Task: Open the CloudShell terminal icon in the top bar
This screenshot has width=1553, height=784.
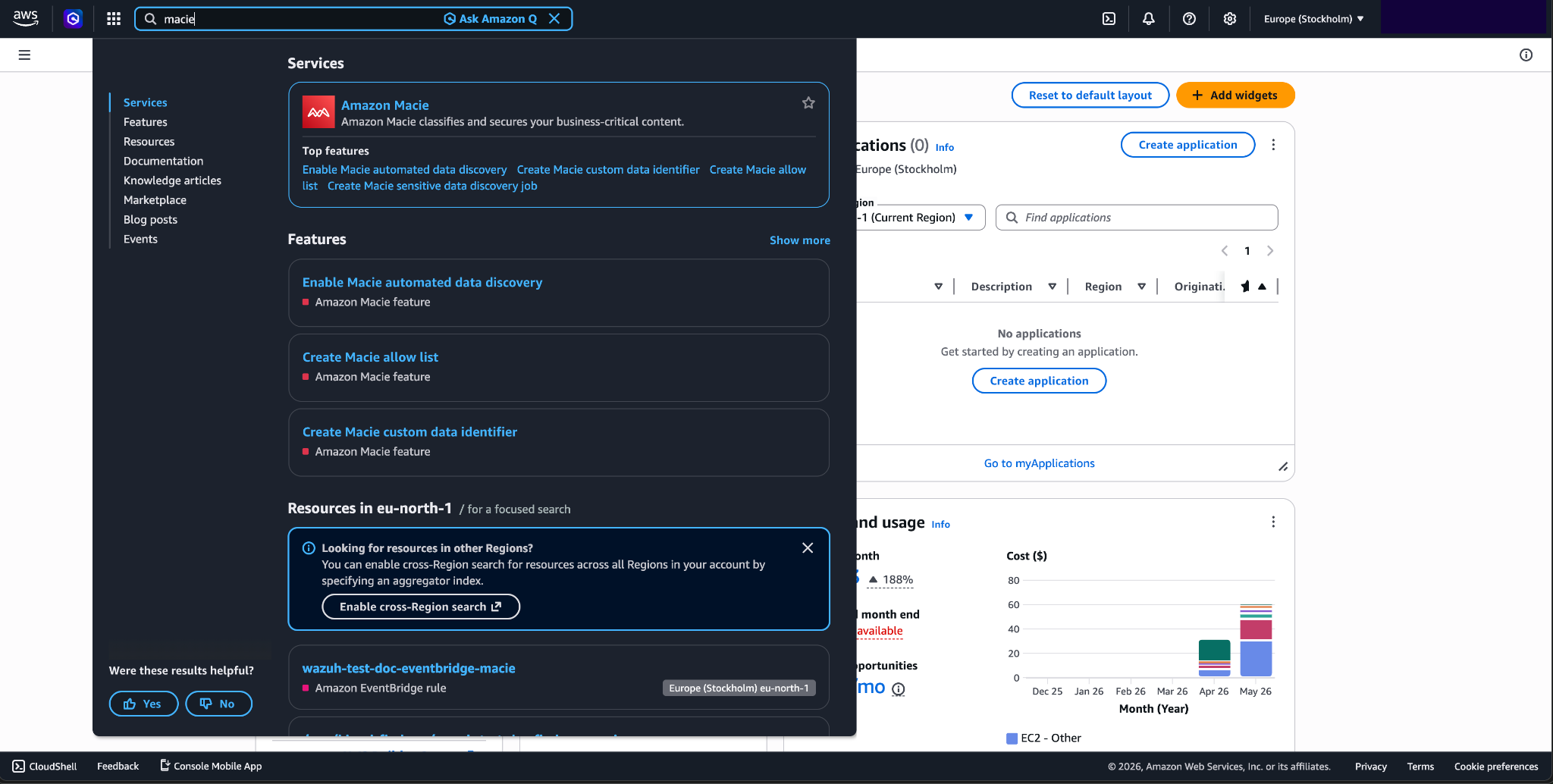Action: 1109,19
